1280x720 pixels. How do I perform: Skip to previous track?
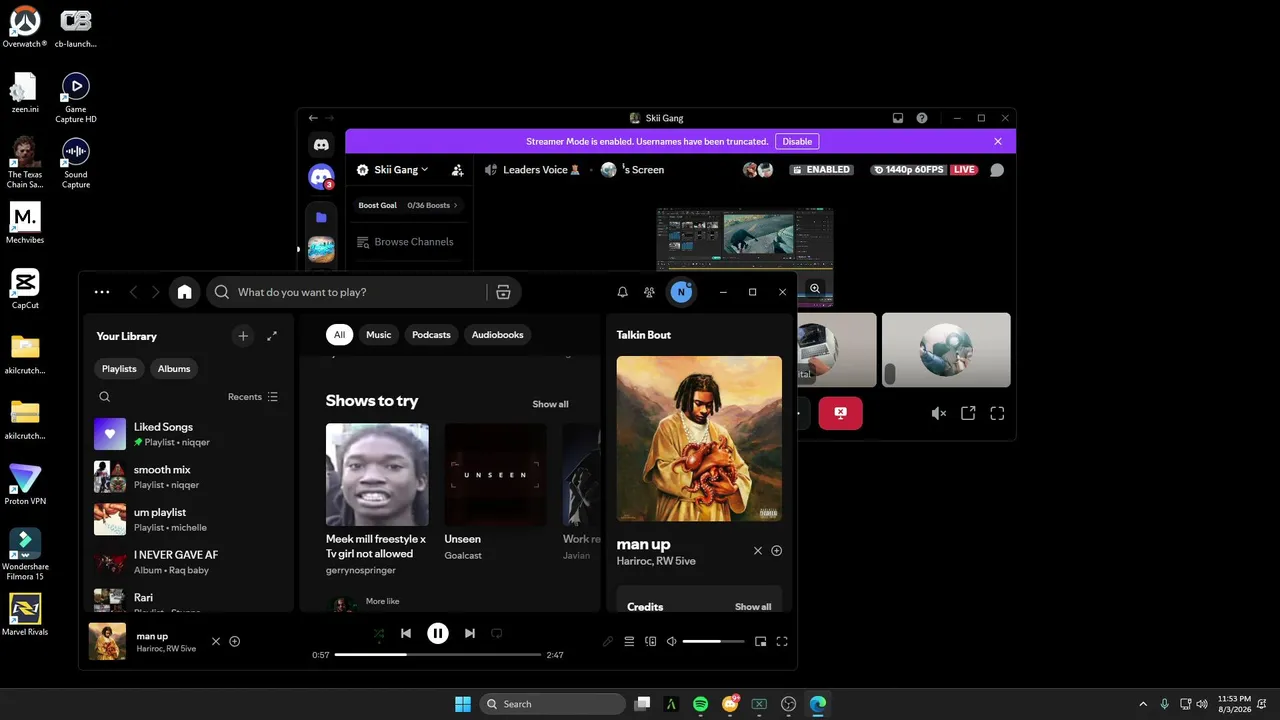(x=406, y=633)
